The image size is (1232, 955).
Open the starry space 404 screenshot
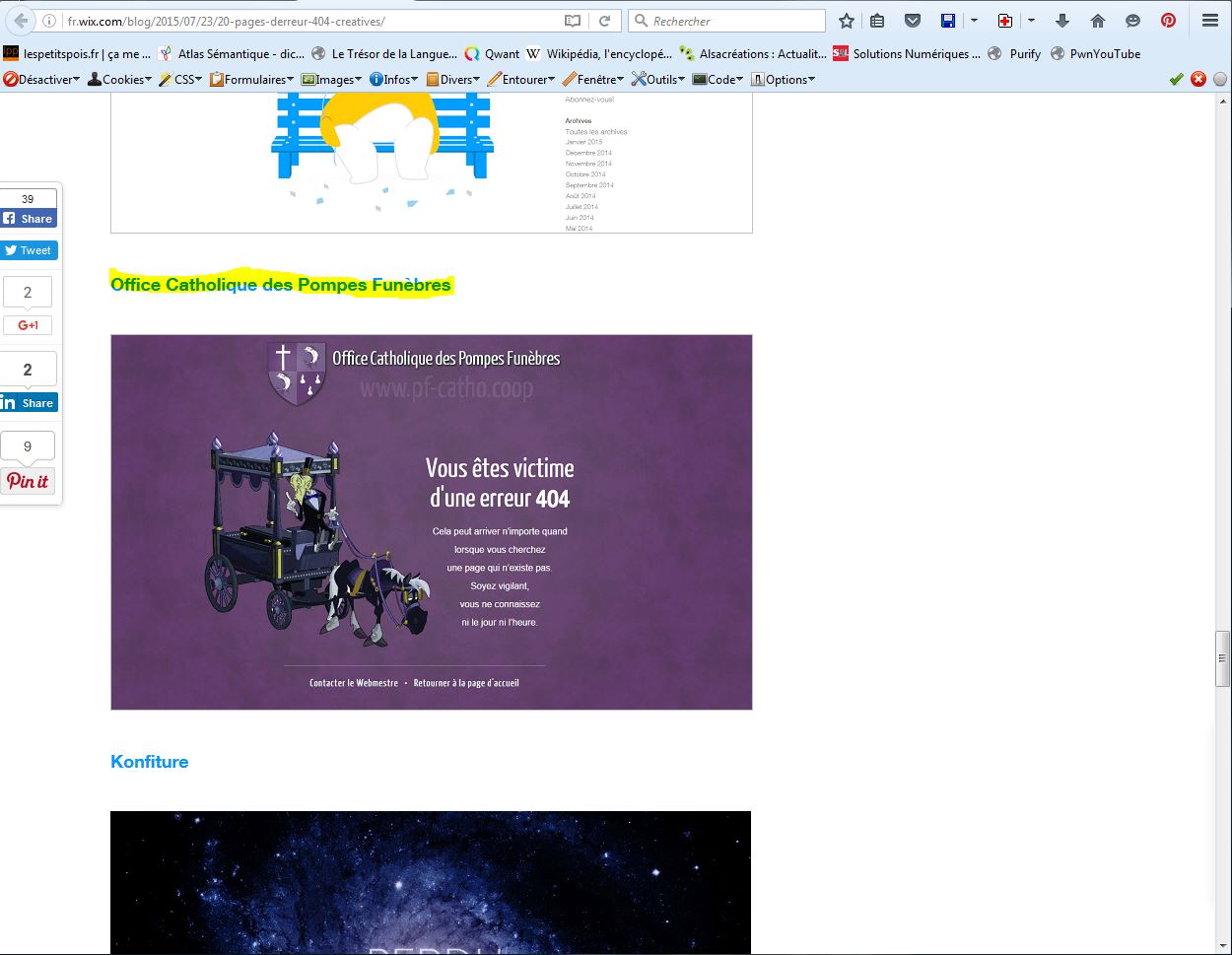tap(431, 883)
